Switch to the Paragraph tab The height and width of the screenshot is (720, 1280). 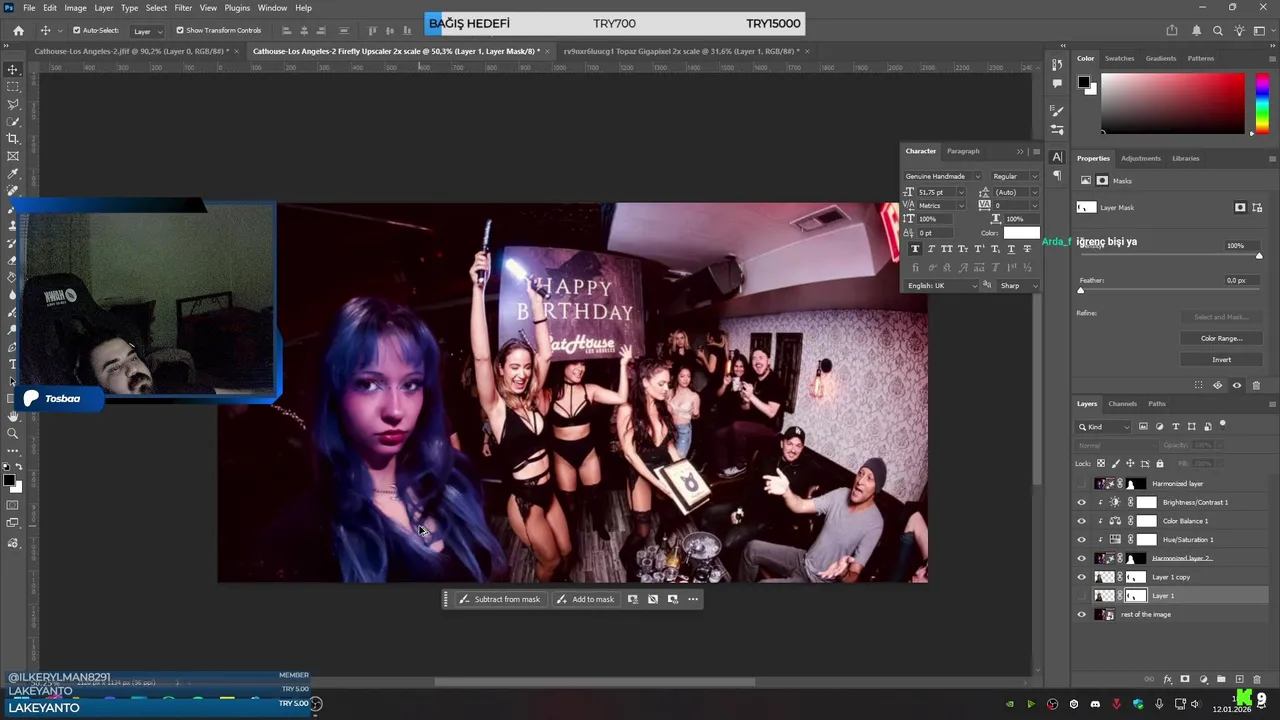[x=963, y=151]
